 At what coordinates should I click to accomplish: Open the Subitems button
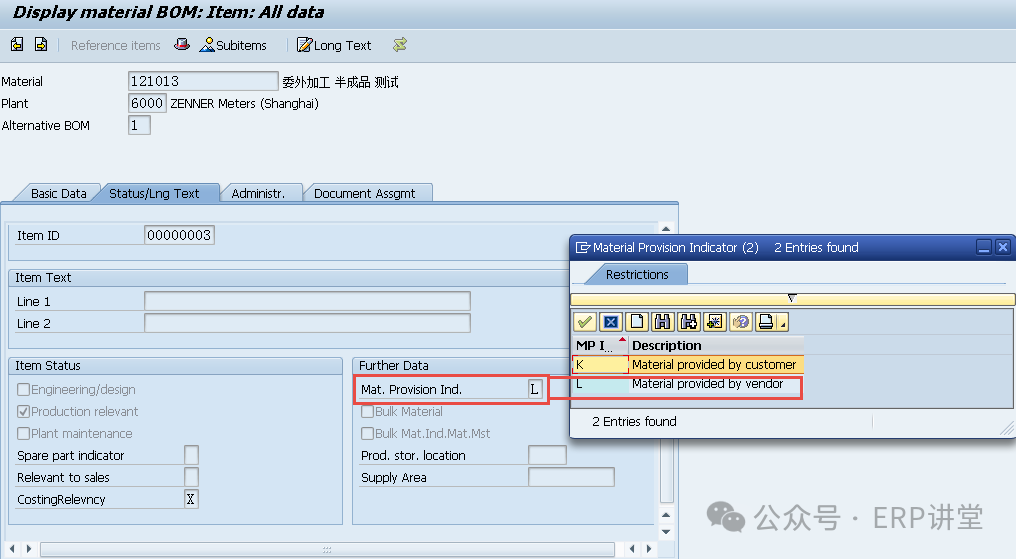click(233, 45)
